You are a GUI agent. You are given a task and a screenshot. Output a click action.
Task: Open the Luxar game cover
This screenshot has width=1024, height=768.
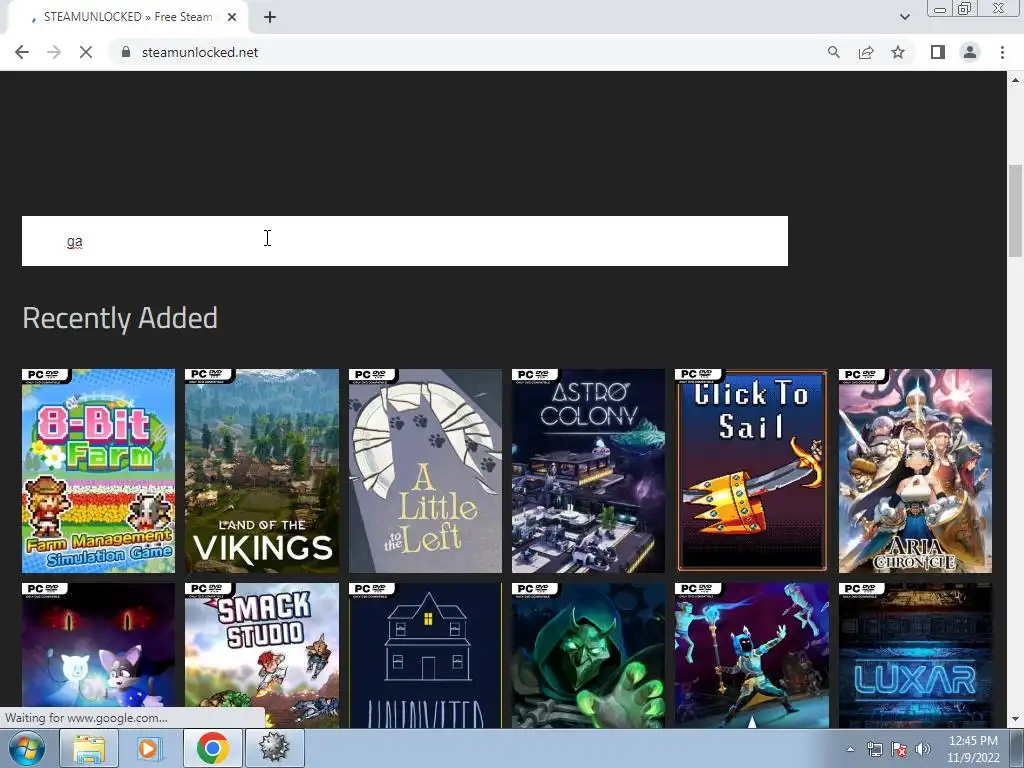point(915,655)
